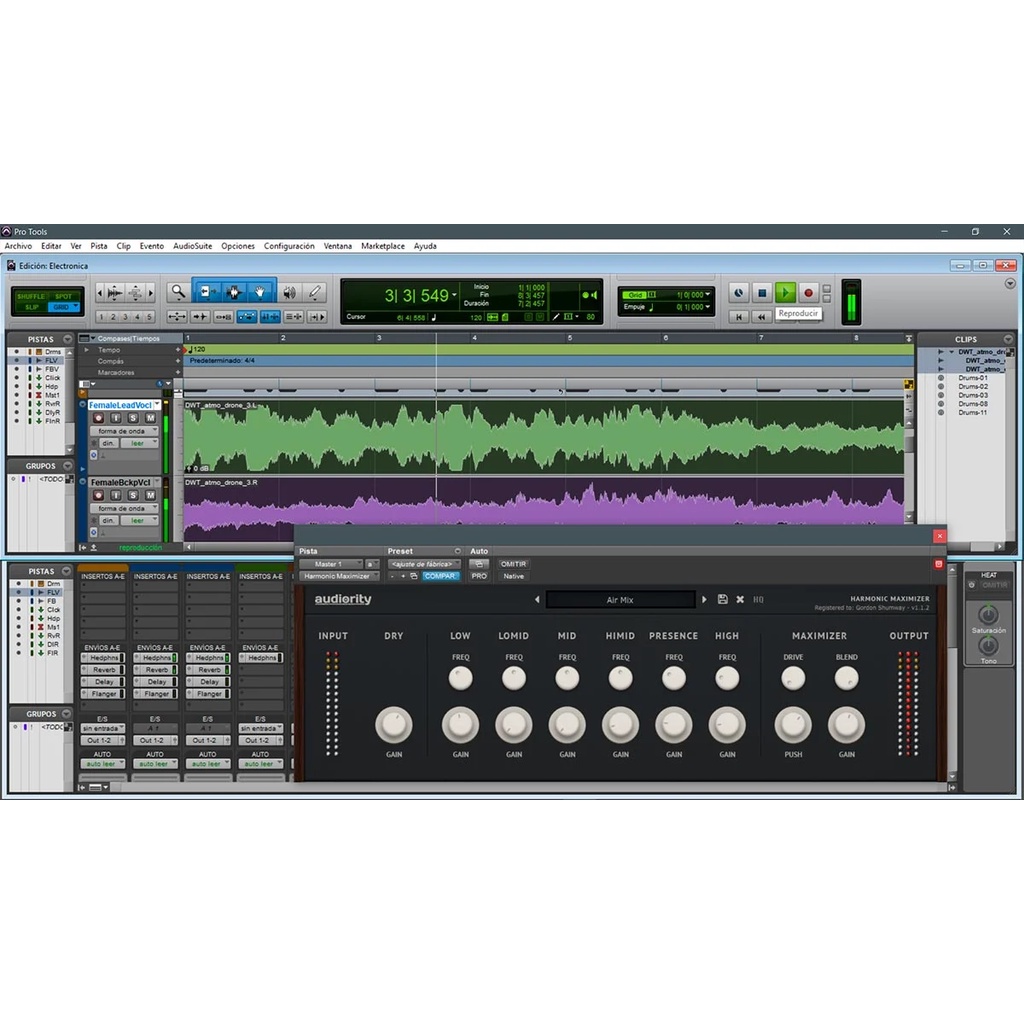Select the Trim tool in toolbar

[206, 293]
